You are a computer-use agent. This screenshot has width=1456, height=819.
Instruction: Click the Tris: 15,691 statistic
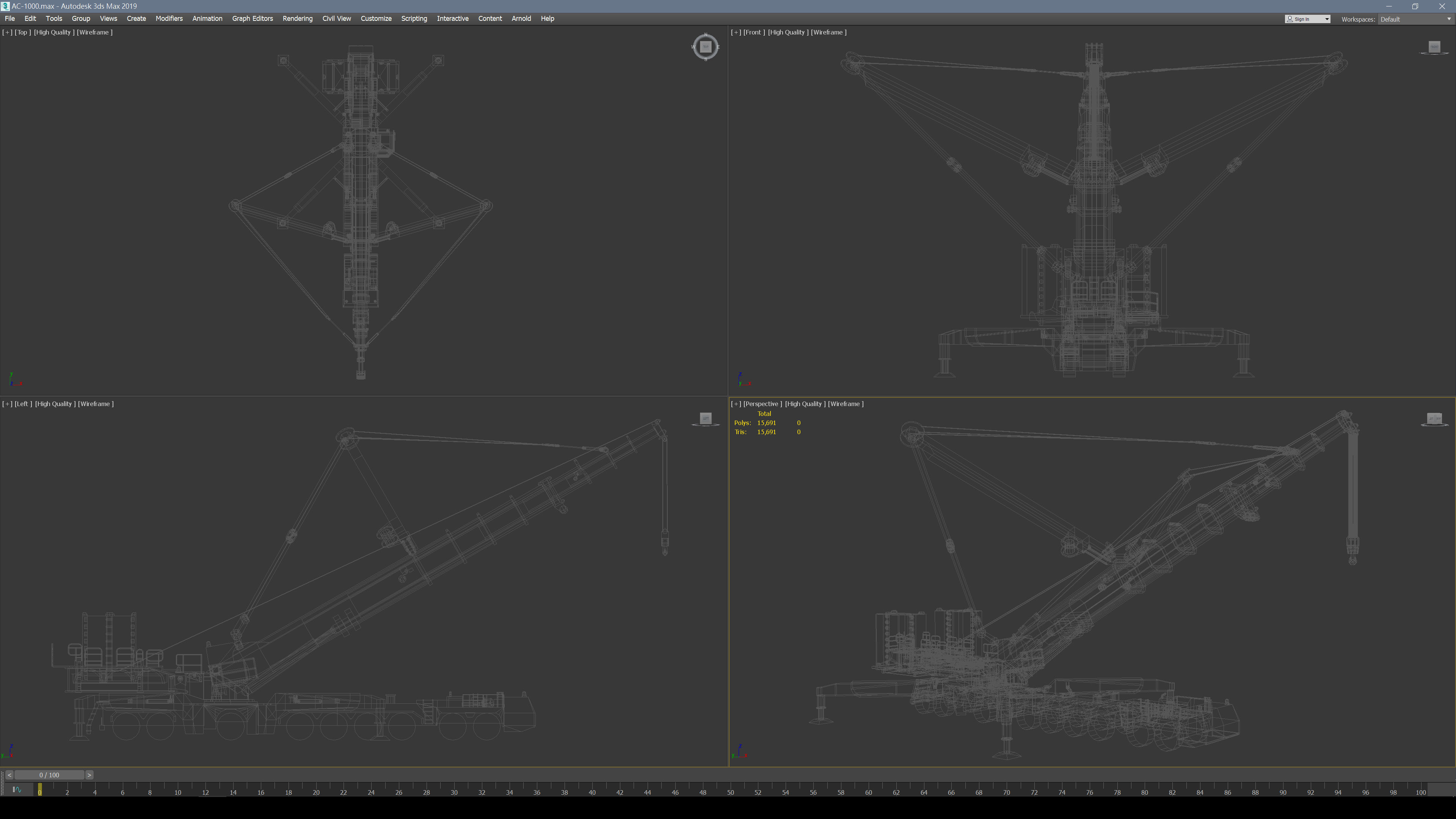(756, 432)
